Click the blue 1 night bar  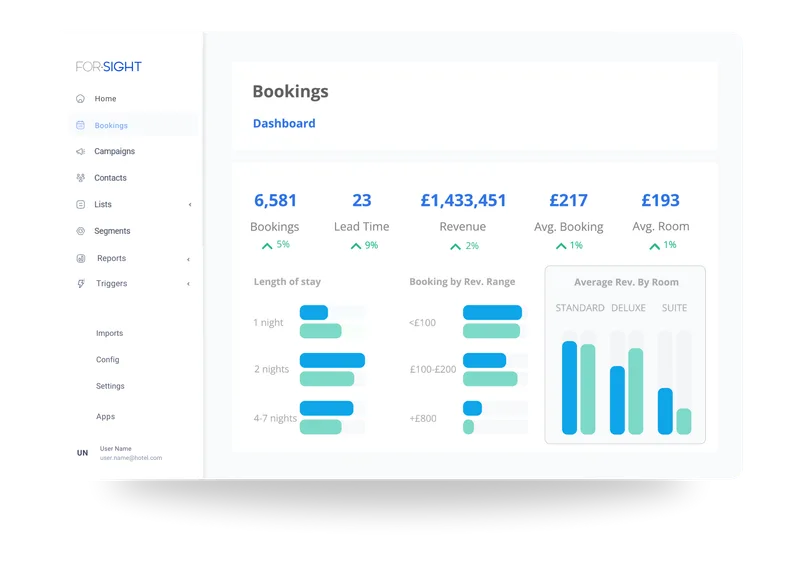[x=314, y=312]
